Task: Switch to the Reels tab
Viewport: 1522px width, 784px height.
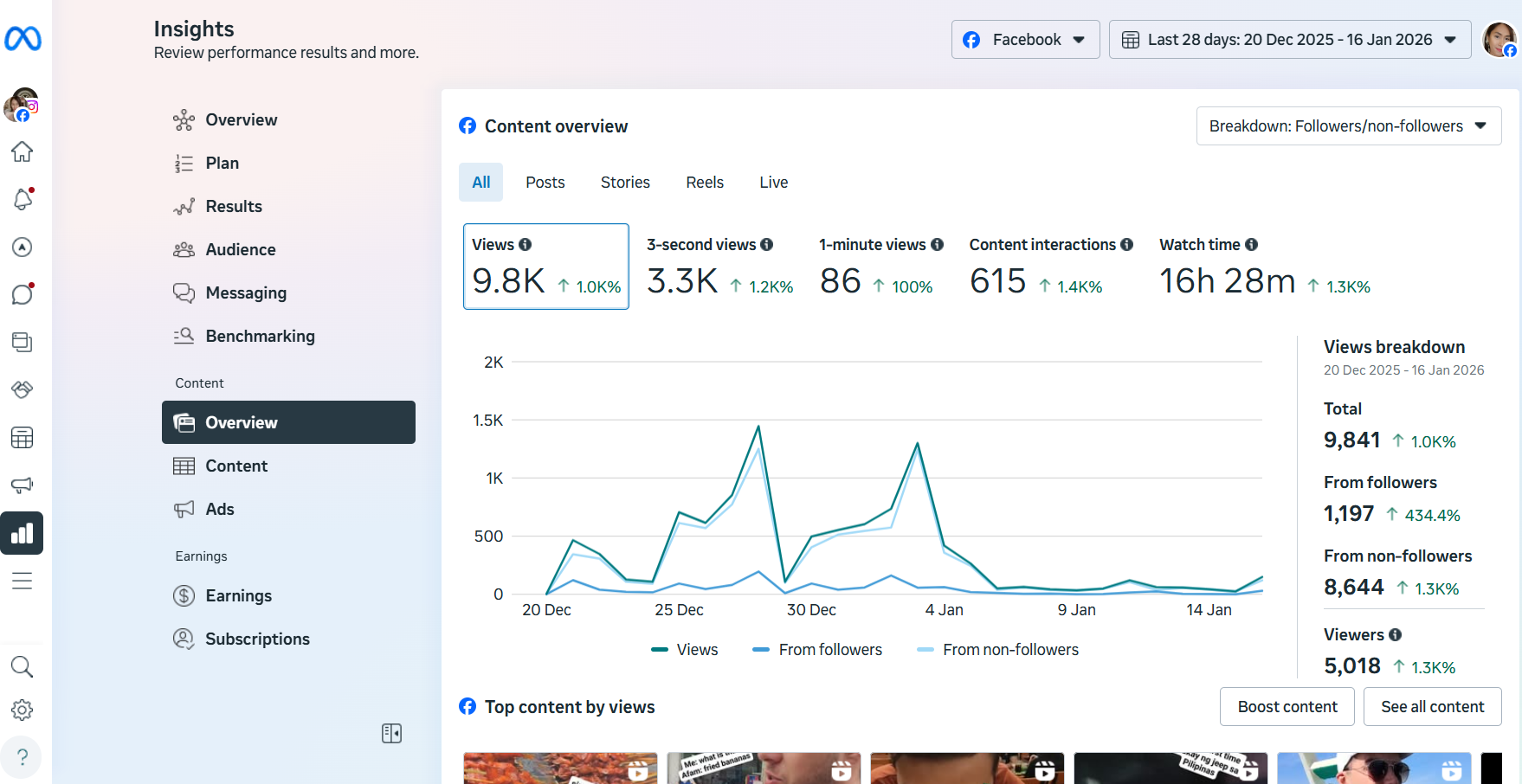Action: 705,183
